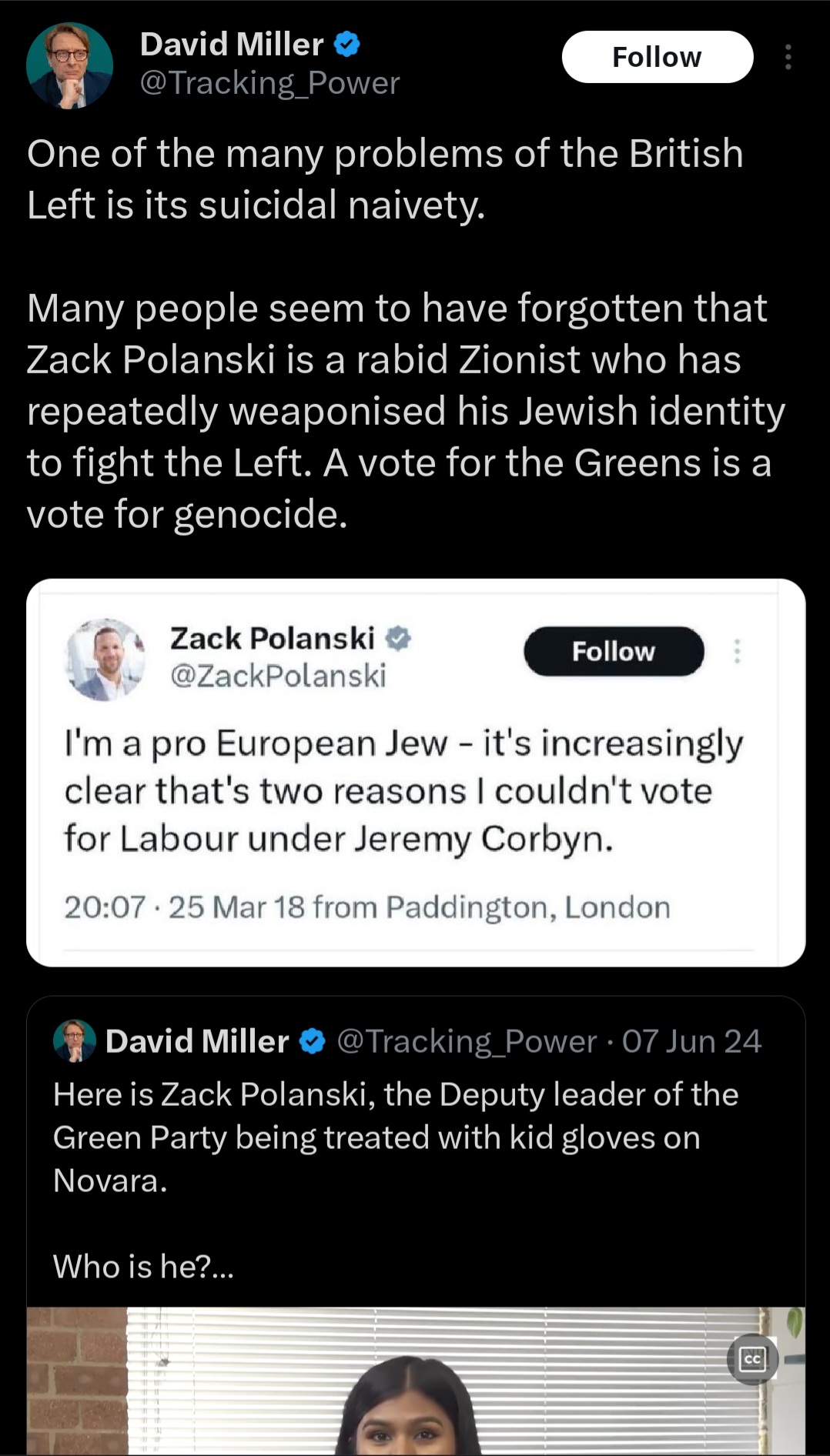Image resolution: width=830 pixels, height=1456 pixels.
Task: Open the quoted tweet's small David Miller avatar
Action: tap(74, 1041)
